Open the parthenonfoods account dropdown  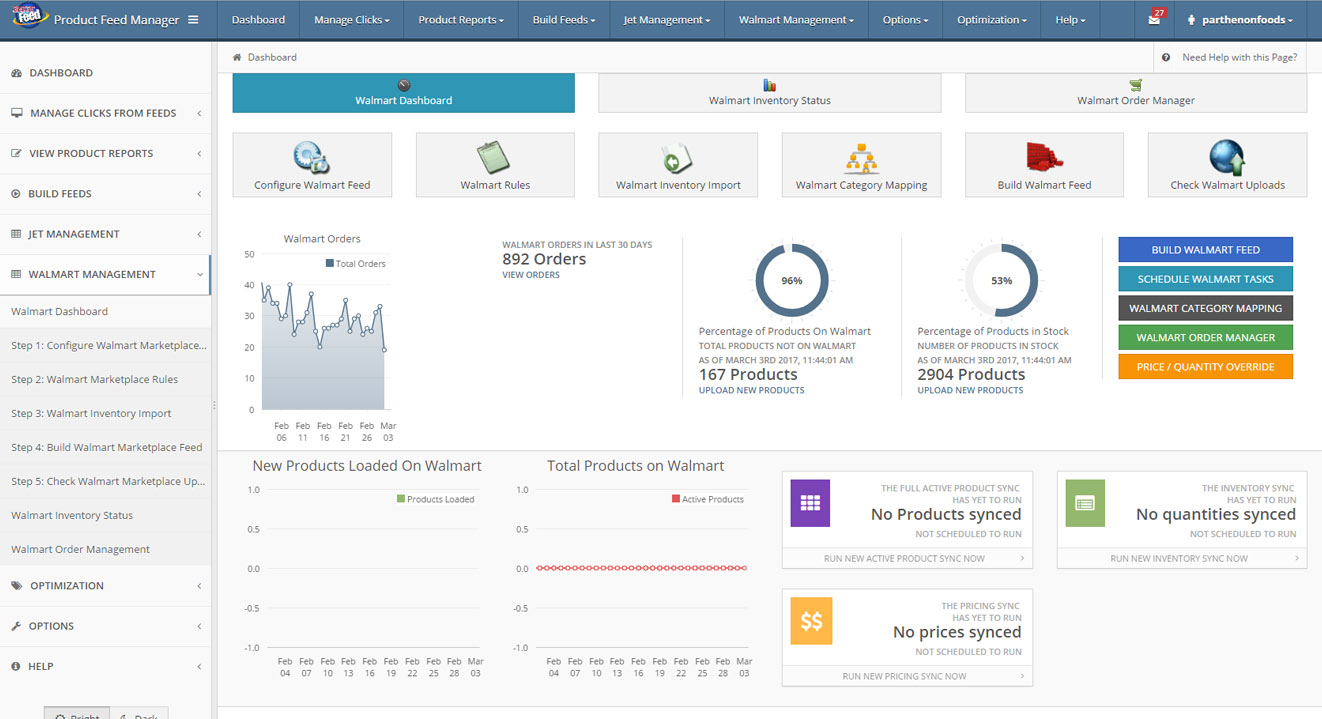1240,20
